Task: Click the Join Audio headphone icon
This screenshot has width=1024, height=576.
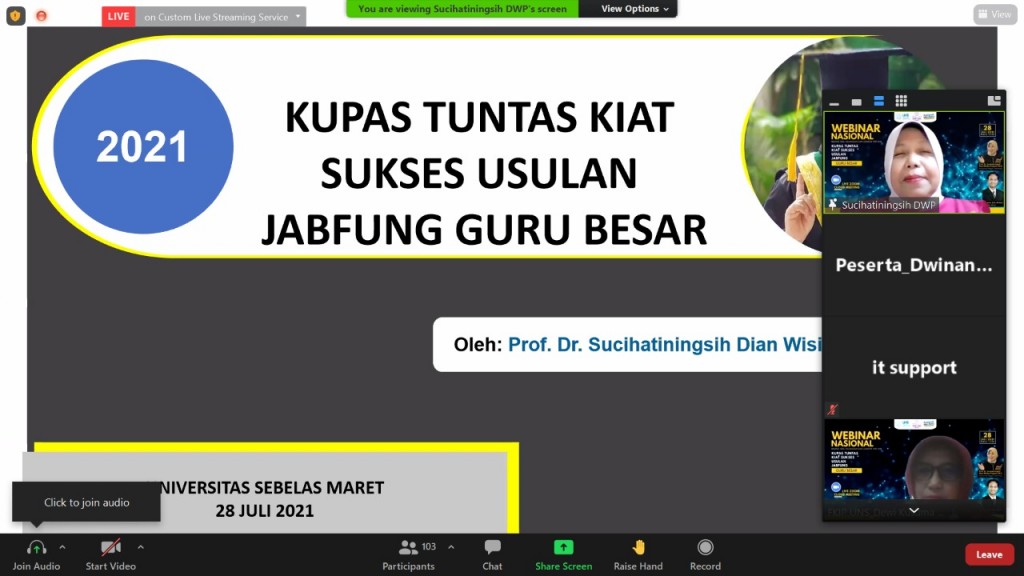Action: pyautogui.click(x=36, y=548)
